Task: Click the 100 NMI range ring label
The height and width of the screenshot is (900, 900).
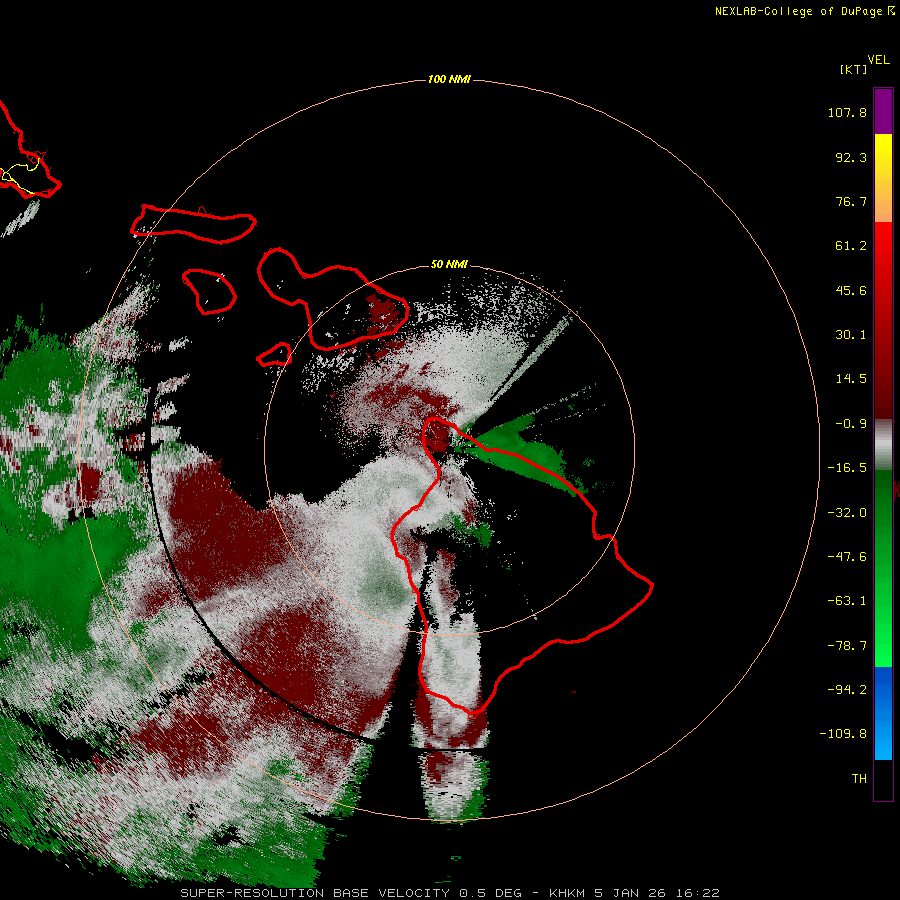Action: pyautogui.click(x=449, y=79)
